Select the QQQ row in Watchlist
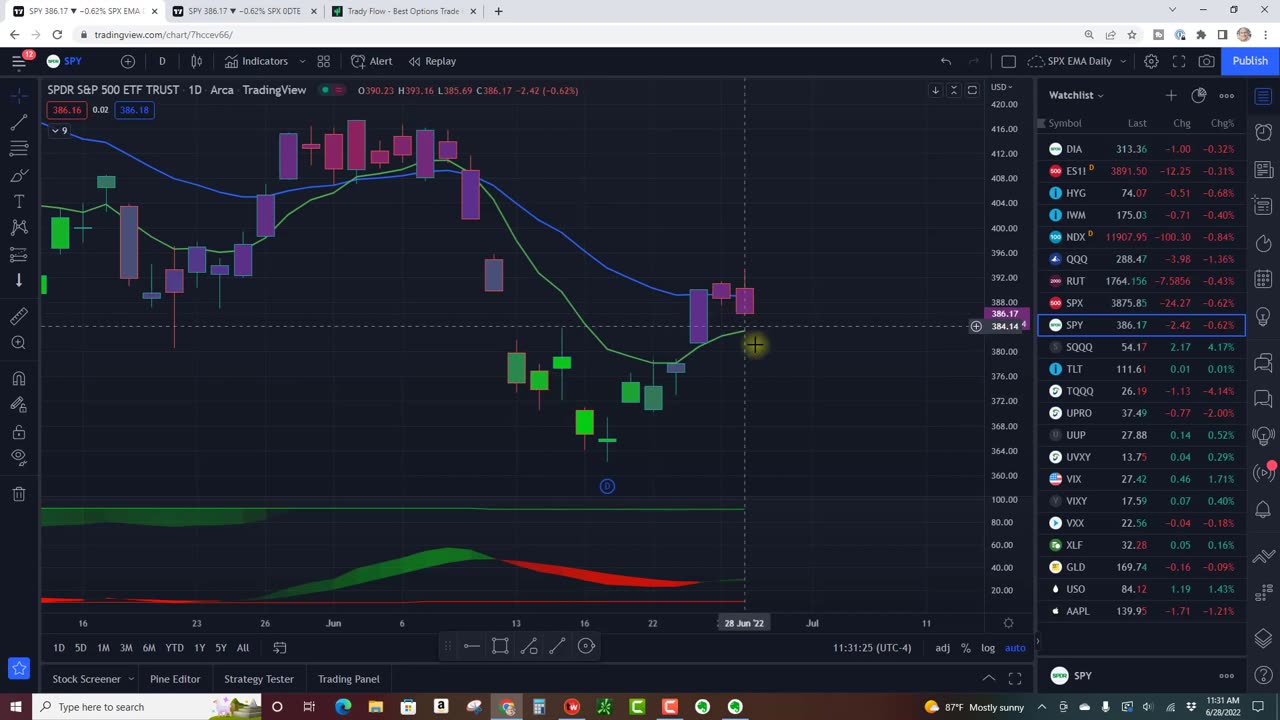The width and height of the screenshot is (1280, 720). click(1142, 259)
